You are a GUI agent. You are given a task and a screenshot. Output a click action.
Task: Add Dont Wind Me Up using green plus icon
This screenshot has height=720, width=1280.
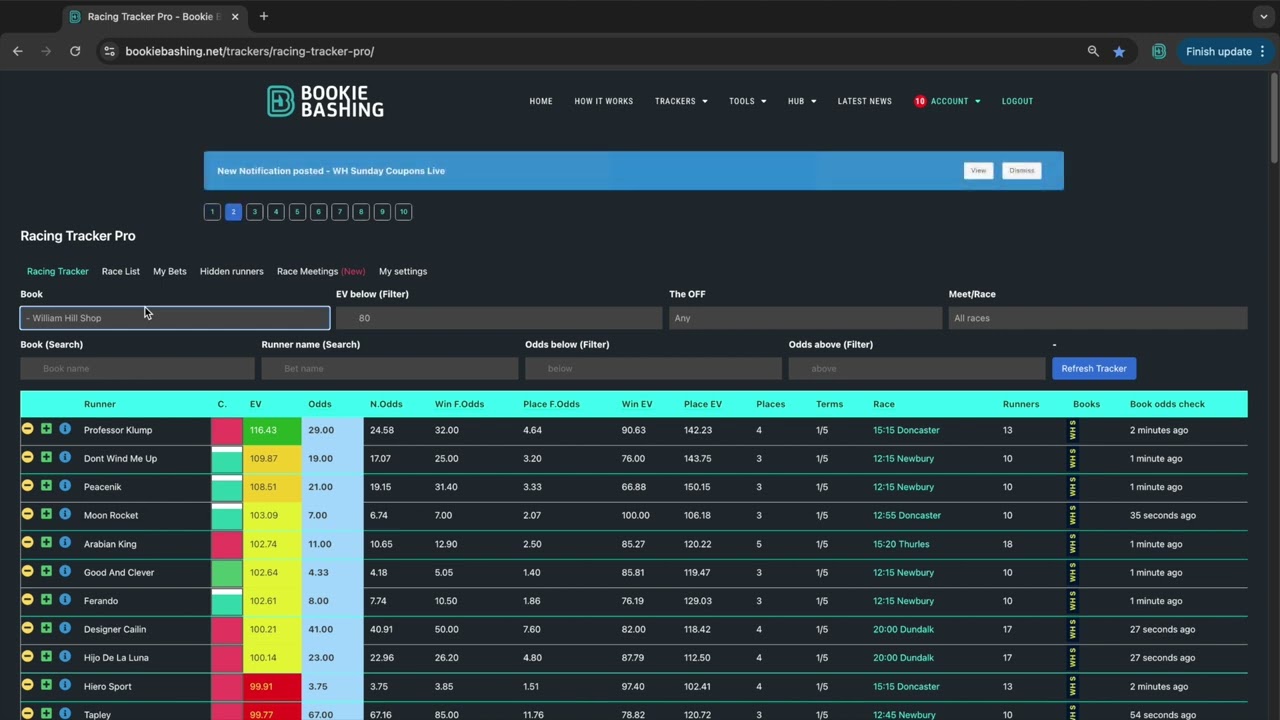click(x=46, y=458)
